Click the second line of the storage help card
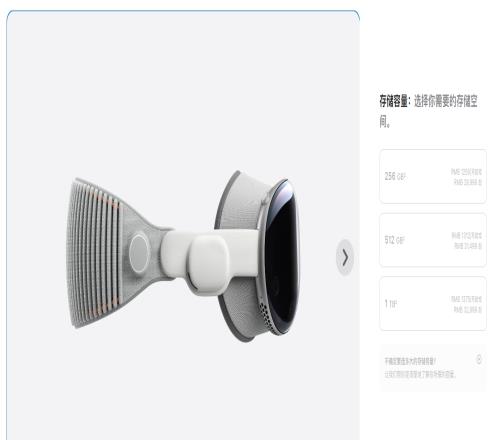500x440 pixels. coord(420,374)
